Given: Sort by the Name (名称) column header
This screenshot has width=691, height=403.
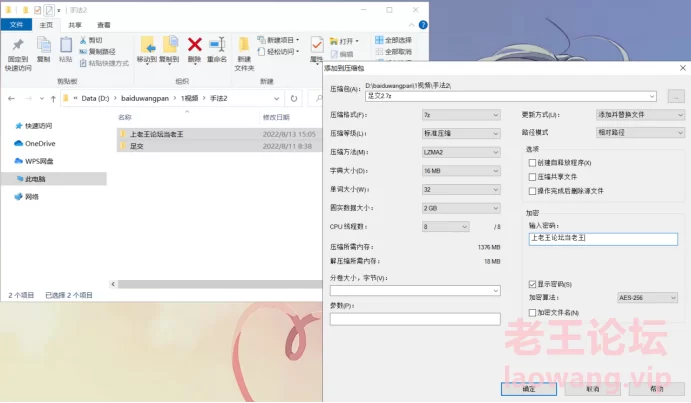Looking at the screenshot, I should 125,117.
